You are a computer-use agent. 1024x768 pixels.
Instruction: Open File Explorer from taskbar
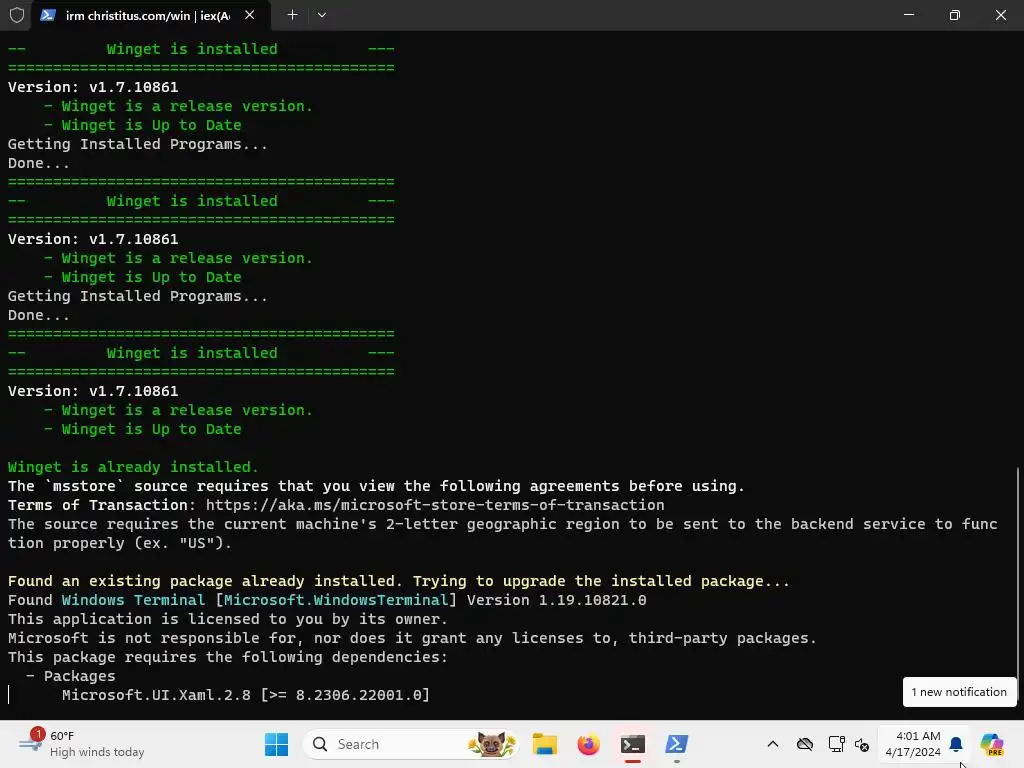point(545,744)
